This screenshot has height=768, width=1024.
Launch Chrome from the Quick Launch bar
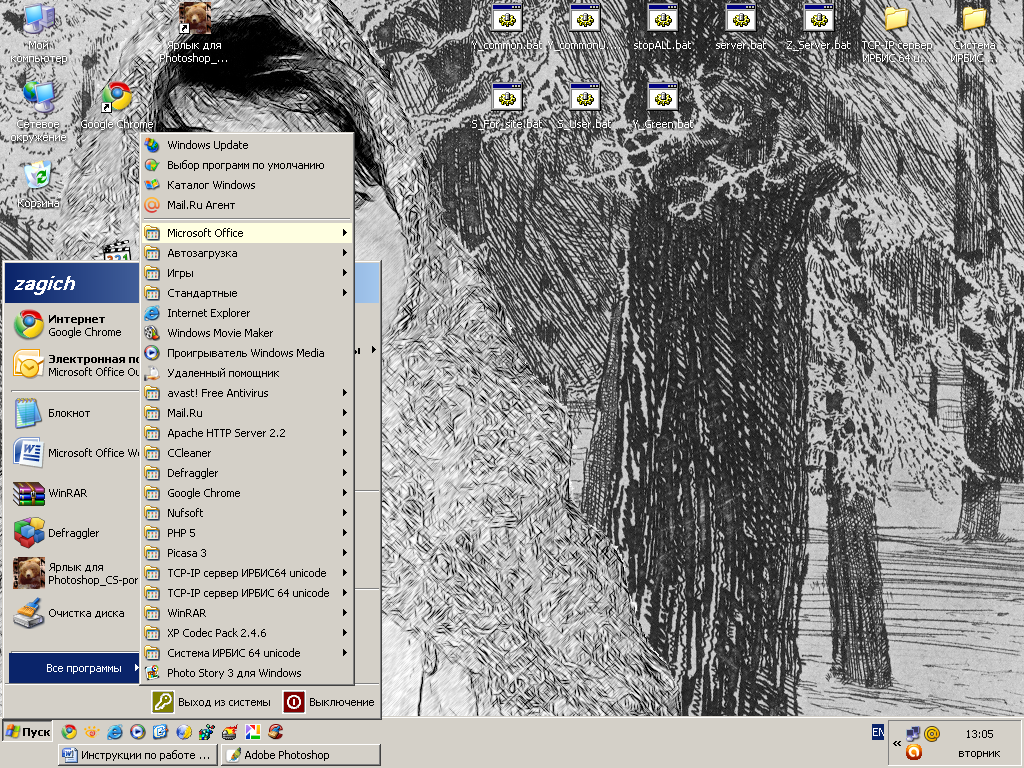[69, 732]
